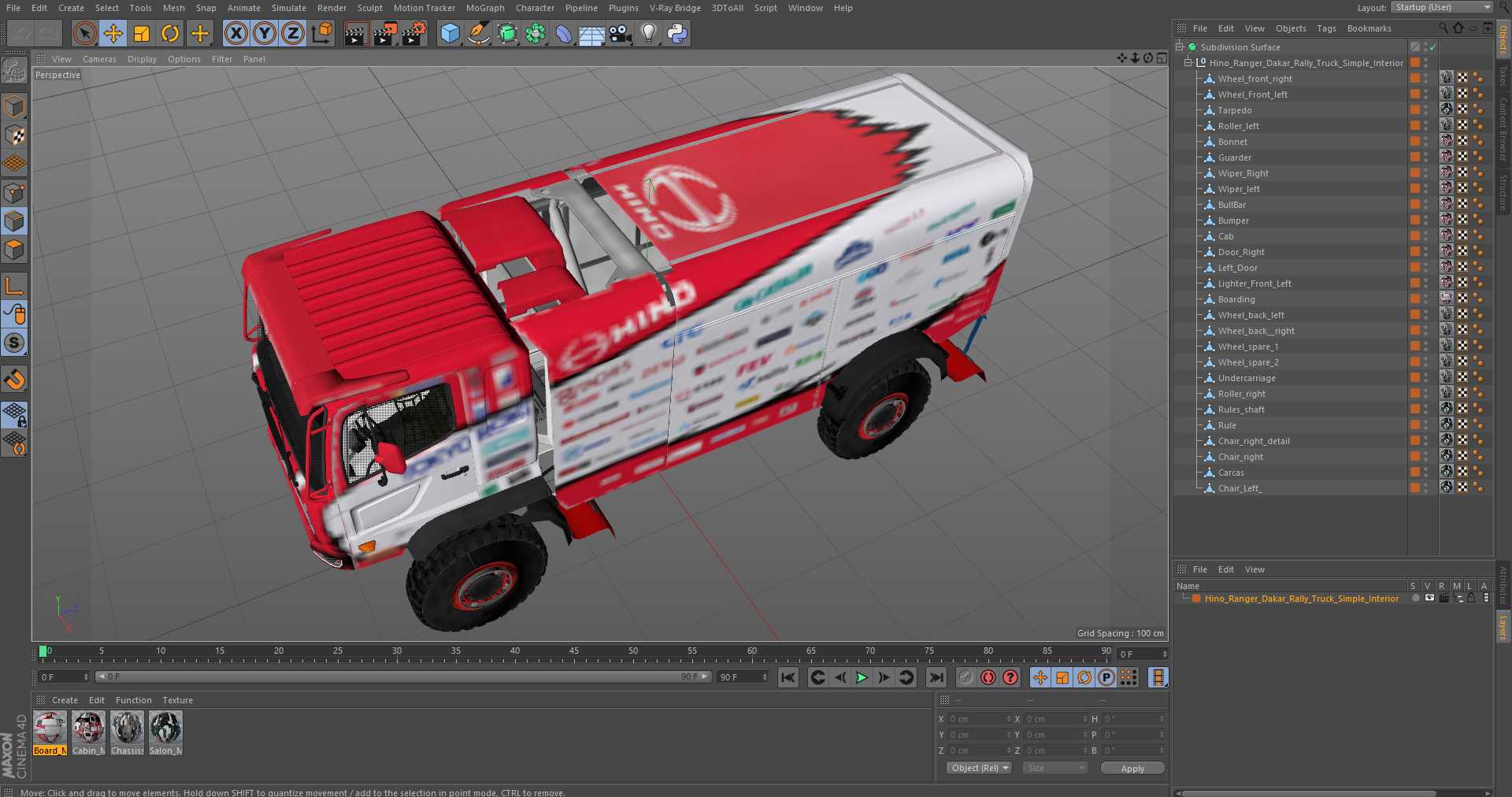Select the Undercarriage object

pos(1247,378)
